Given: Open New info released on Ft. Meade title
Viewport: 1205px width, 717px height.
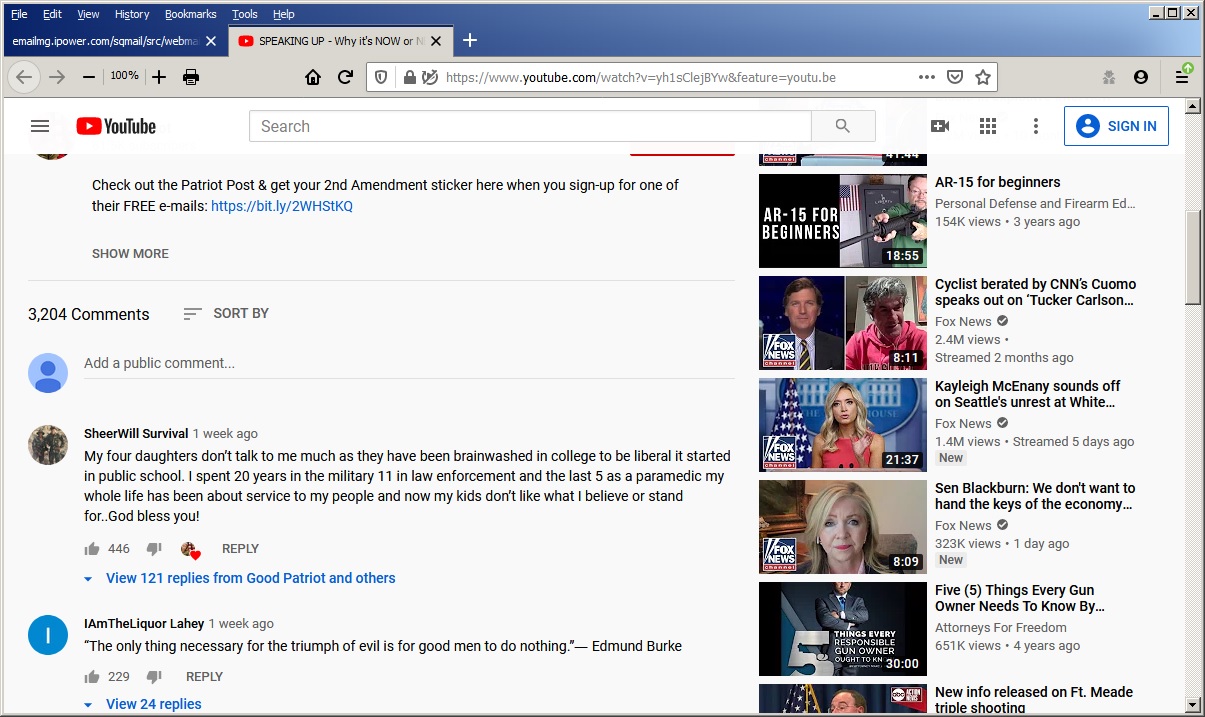Looking at the screenshot, I should pos(1035,700).
